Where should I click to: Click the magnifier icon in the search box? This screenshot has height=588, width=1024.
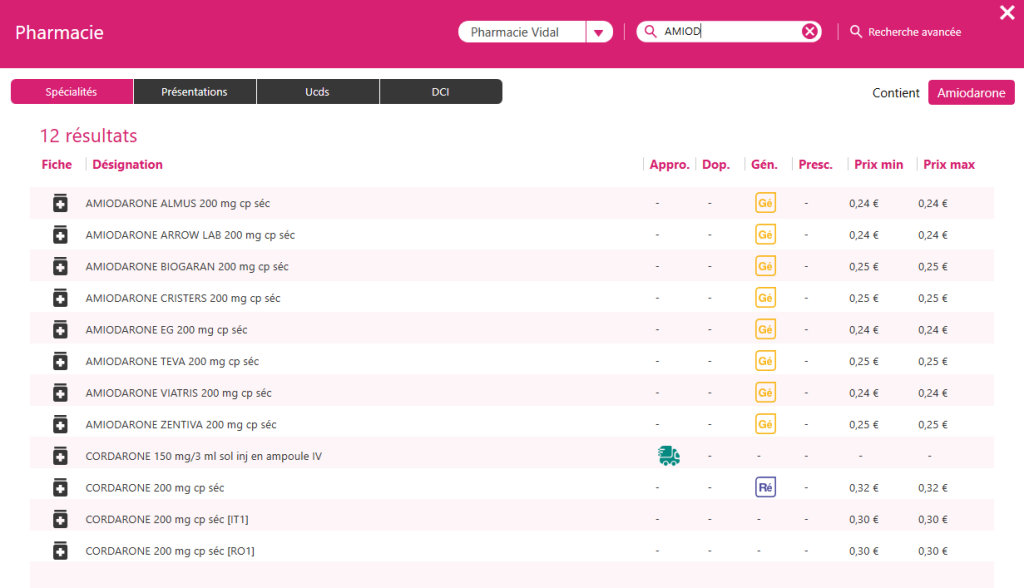tap(651, 31)
